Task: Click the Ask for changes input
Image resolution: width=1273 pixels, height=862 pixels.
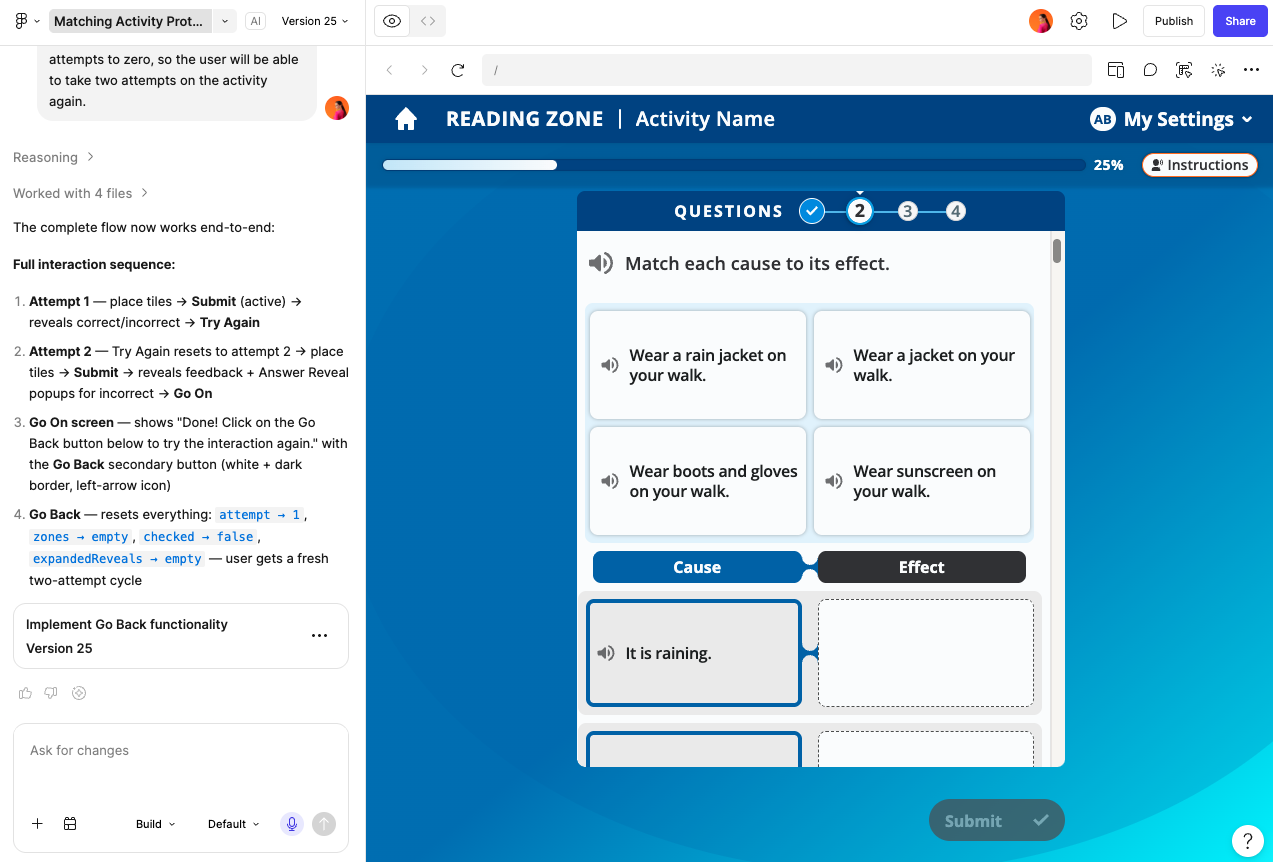Action: [181, 751]
